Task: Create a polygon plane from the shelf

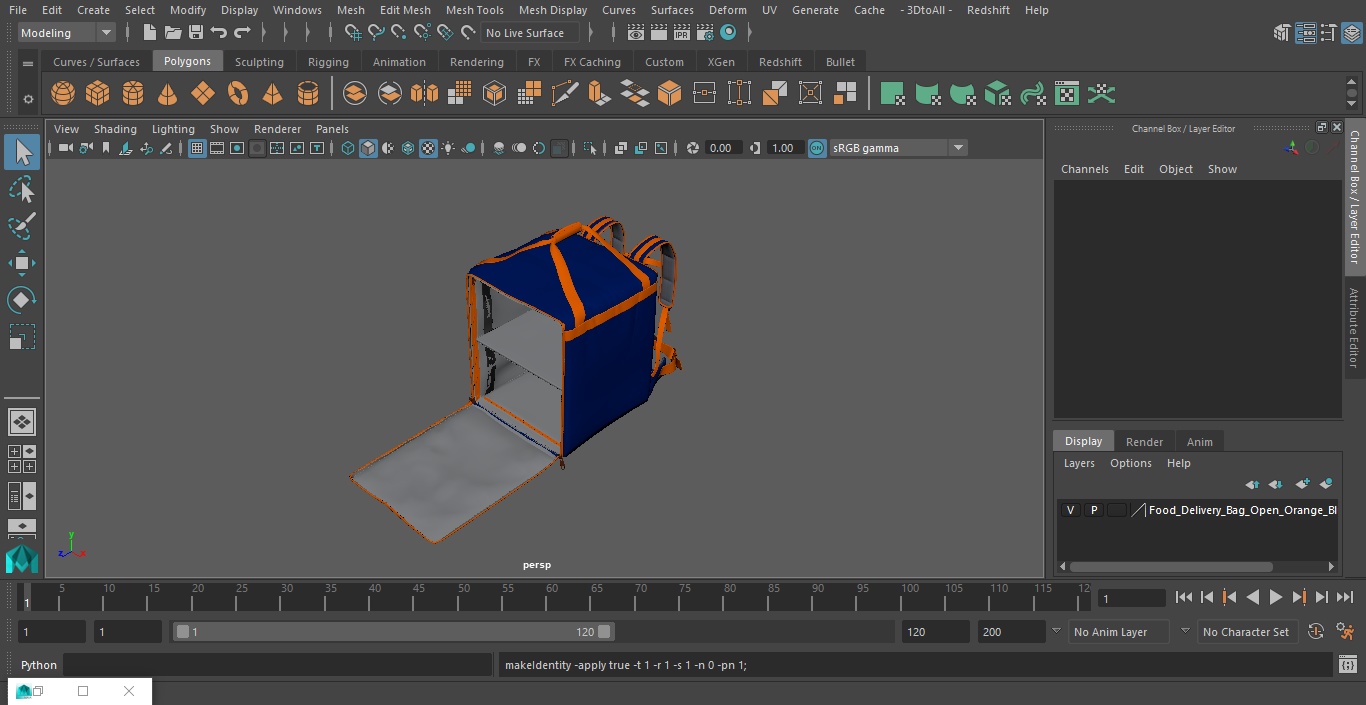Action: [203, 94]
